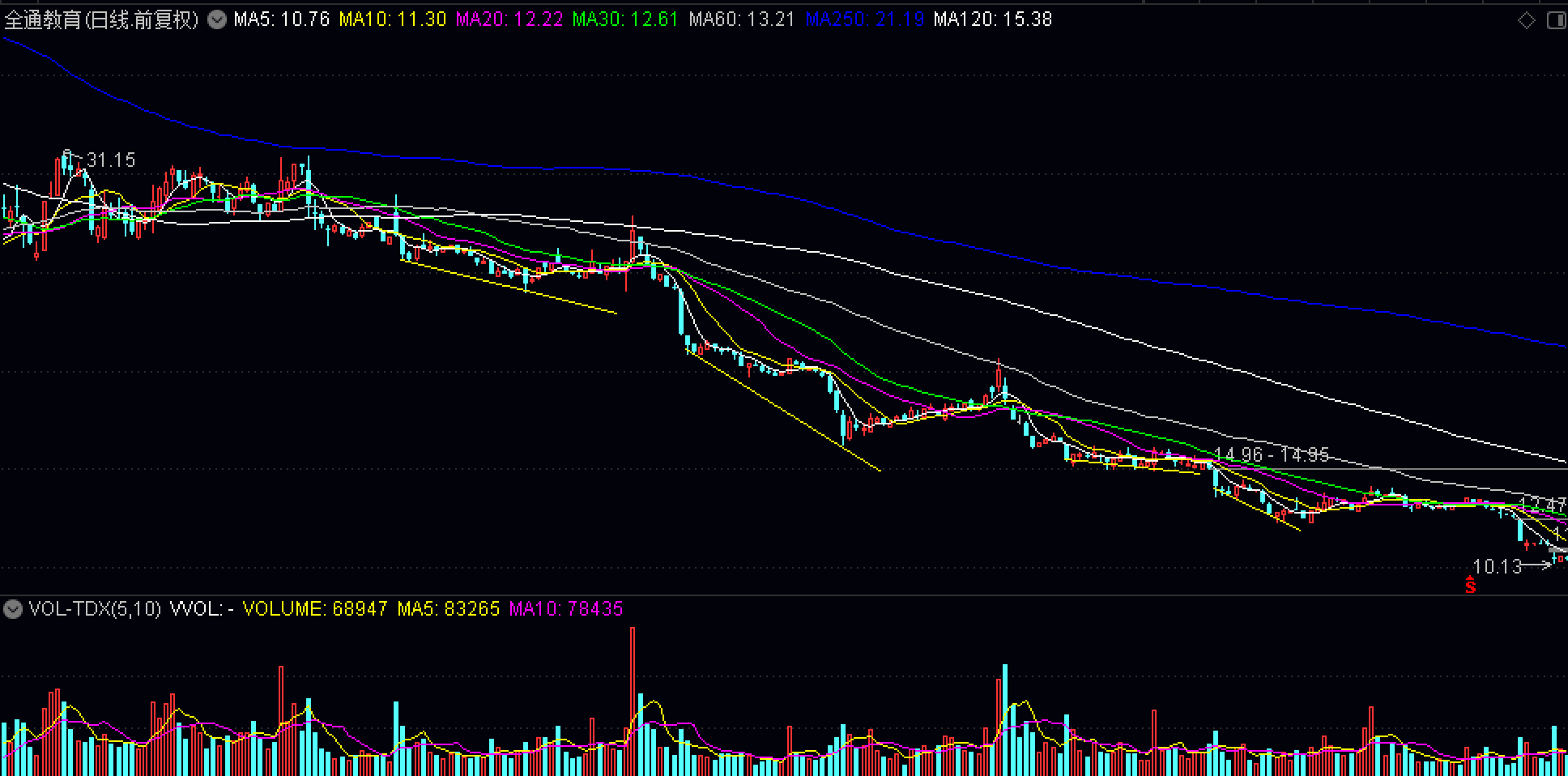This screenshot has height=776, width=1568.
Task: Click the MA60: 13.21 indicator label
Action: pyautogui.click(x=741, y=19)
